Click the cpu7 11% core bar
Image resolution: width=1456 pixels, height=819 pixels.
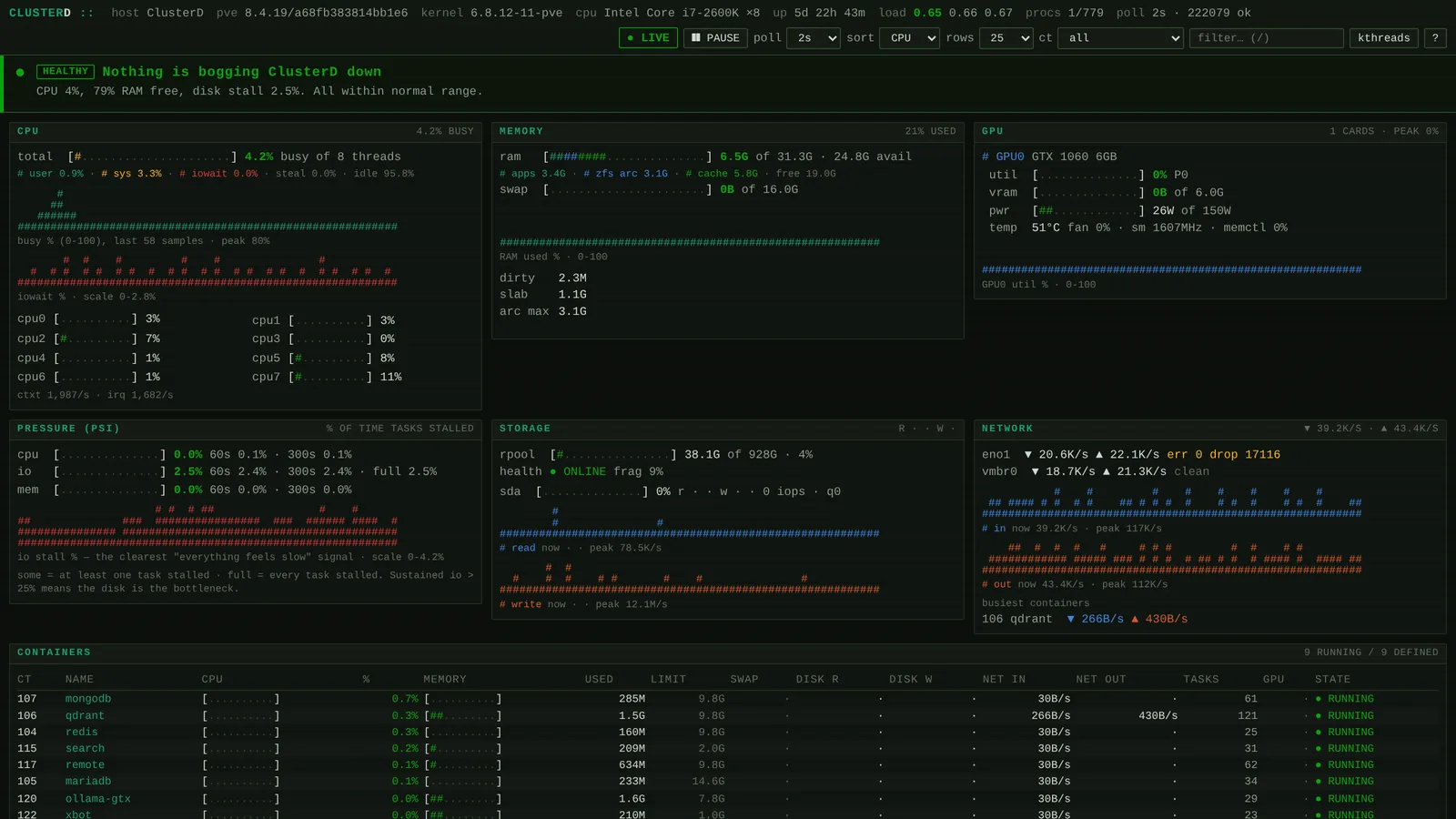click(x=330, y=377)
